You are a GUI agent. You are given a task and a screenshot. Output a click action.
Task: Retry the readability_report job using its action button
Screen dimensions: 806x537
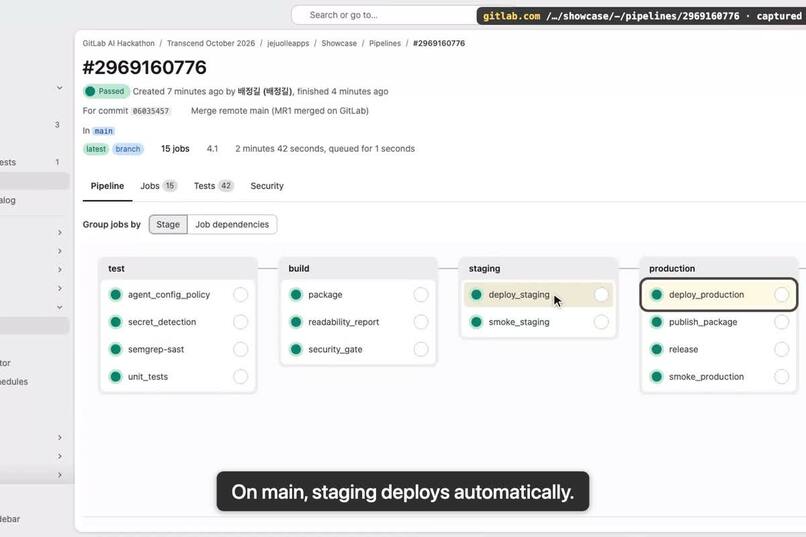pos(420,322)
